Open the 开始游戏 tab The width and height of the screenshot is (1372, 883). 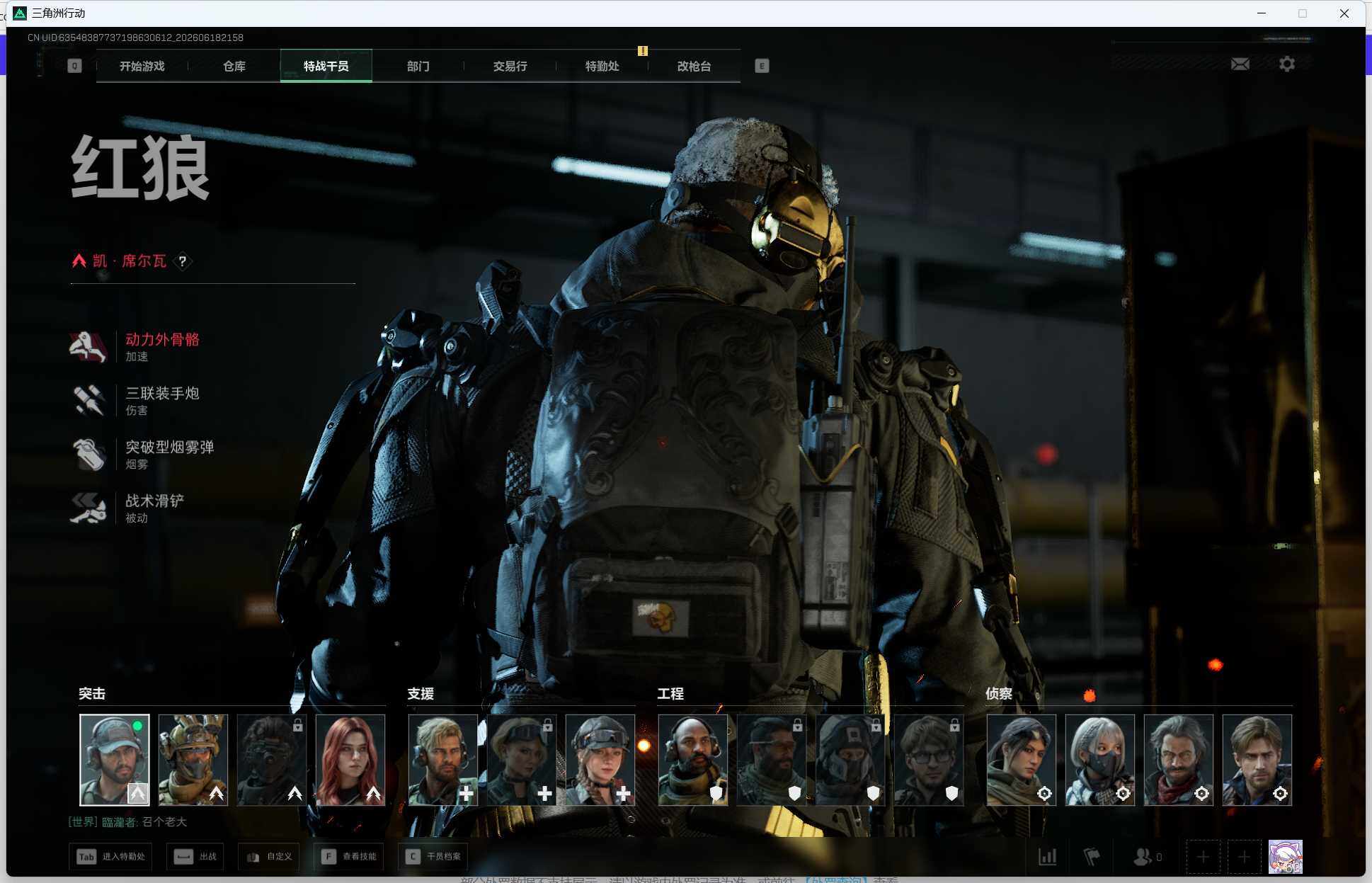click(142, 66)
